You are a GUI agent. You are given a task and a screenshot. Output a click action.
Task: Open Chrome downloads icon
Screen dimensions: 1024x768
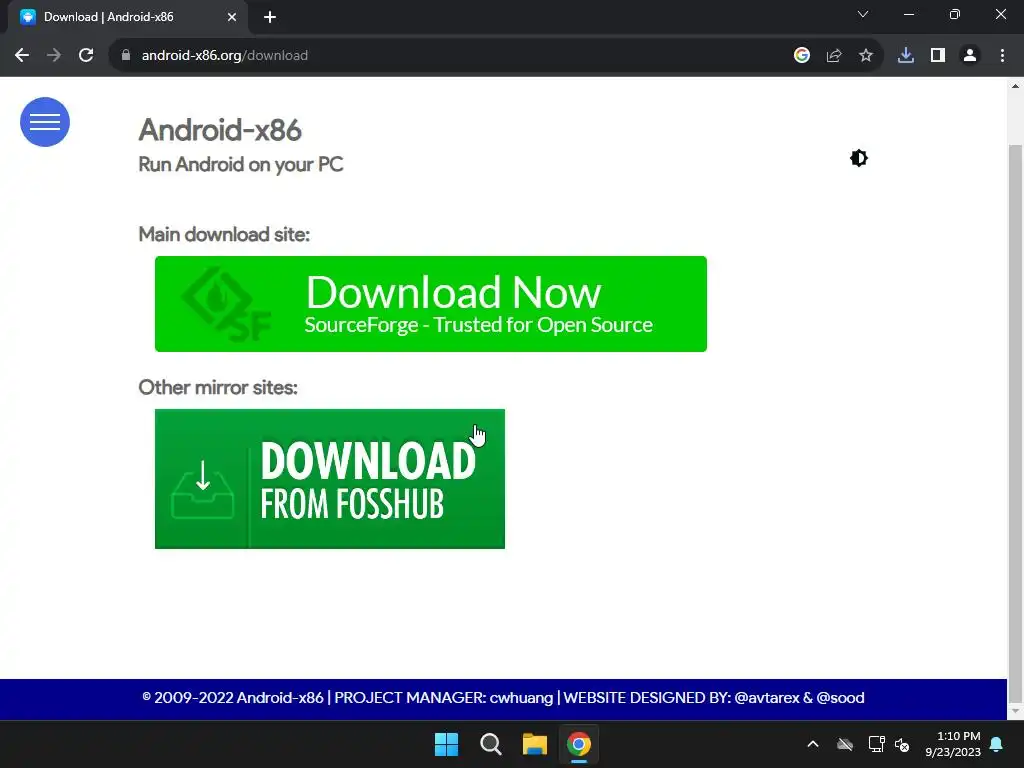906,56
